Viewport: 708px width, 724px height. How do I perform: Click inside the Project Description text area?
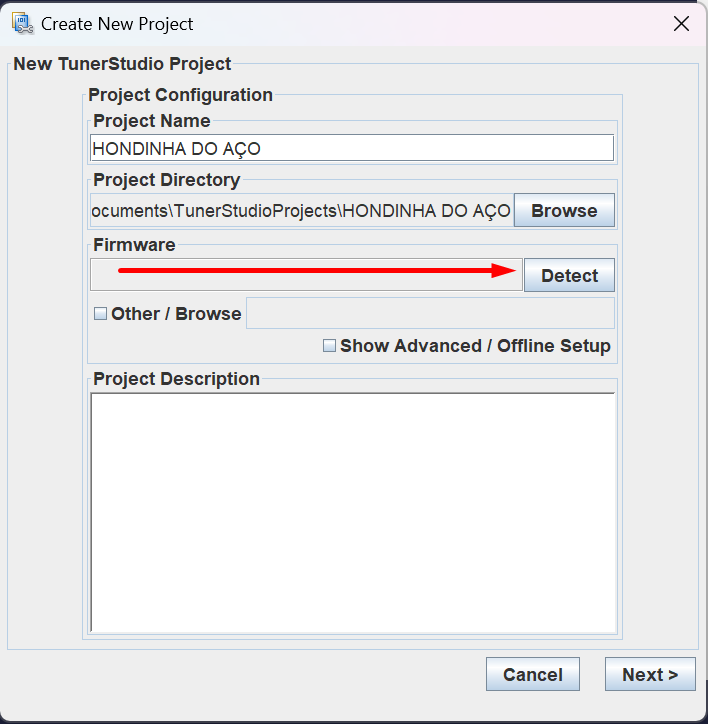352,511
